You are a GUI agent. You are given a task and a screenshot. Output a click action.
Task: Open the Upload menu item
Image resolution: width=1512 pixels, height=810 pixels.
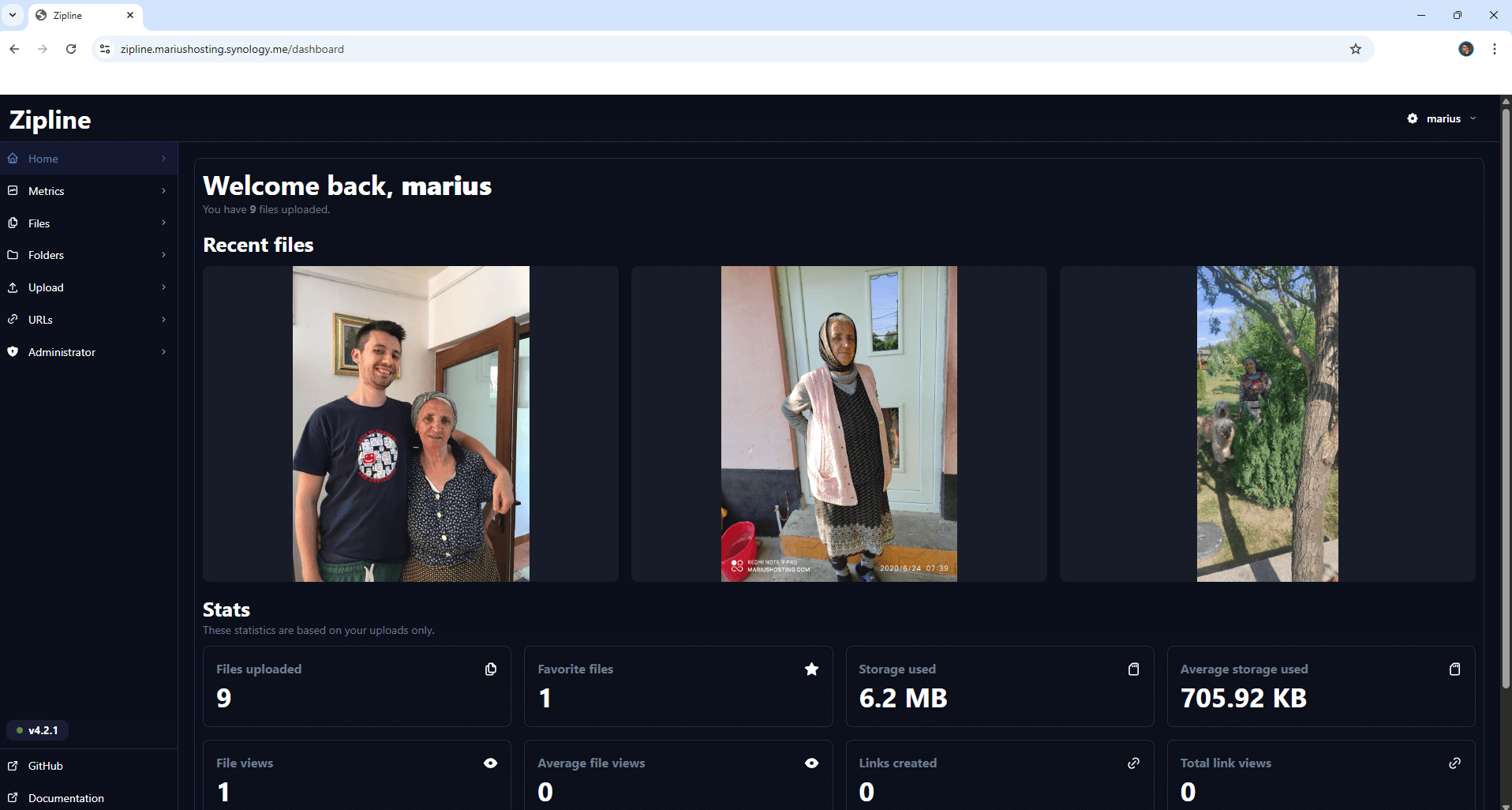click(88, 287)
